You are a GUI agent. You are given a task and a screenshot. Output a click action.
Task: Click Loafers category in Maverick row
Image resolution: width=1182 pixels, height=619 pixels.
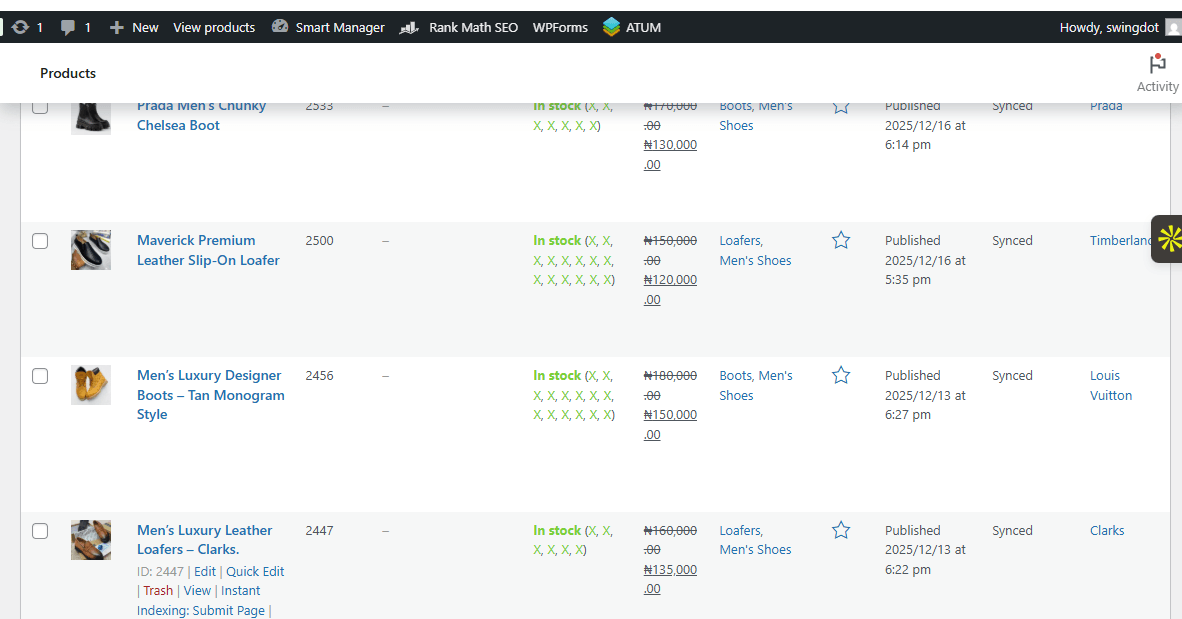pyautogui.click(x=740, y=241)
